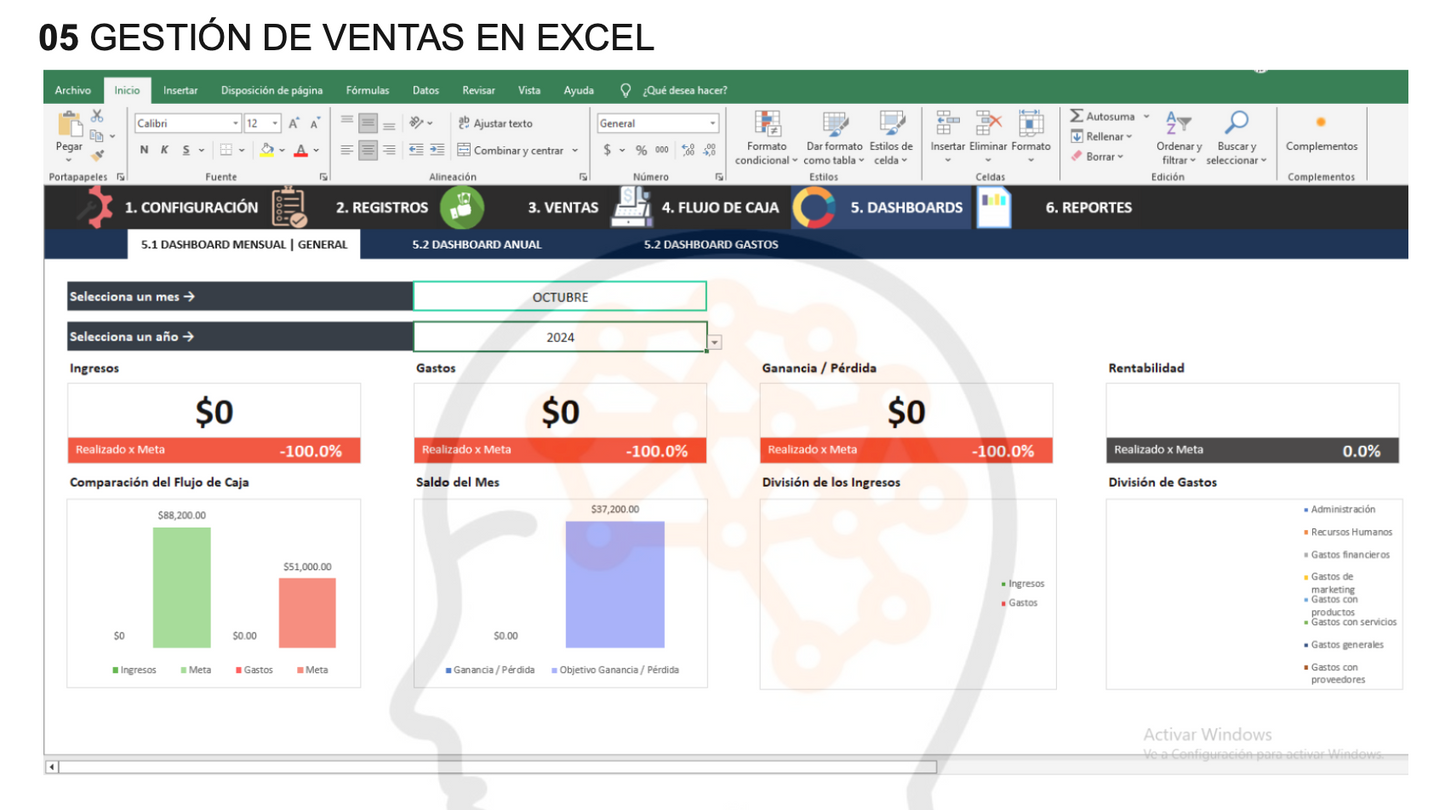The height and width of the screenshot is (810, 1445).
Task: Go to 2. REGISTROS section
Action: (382, 207)
